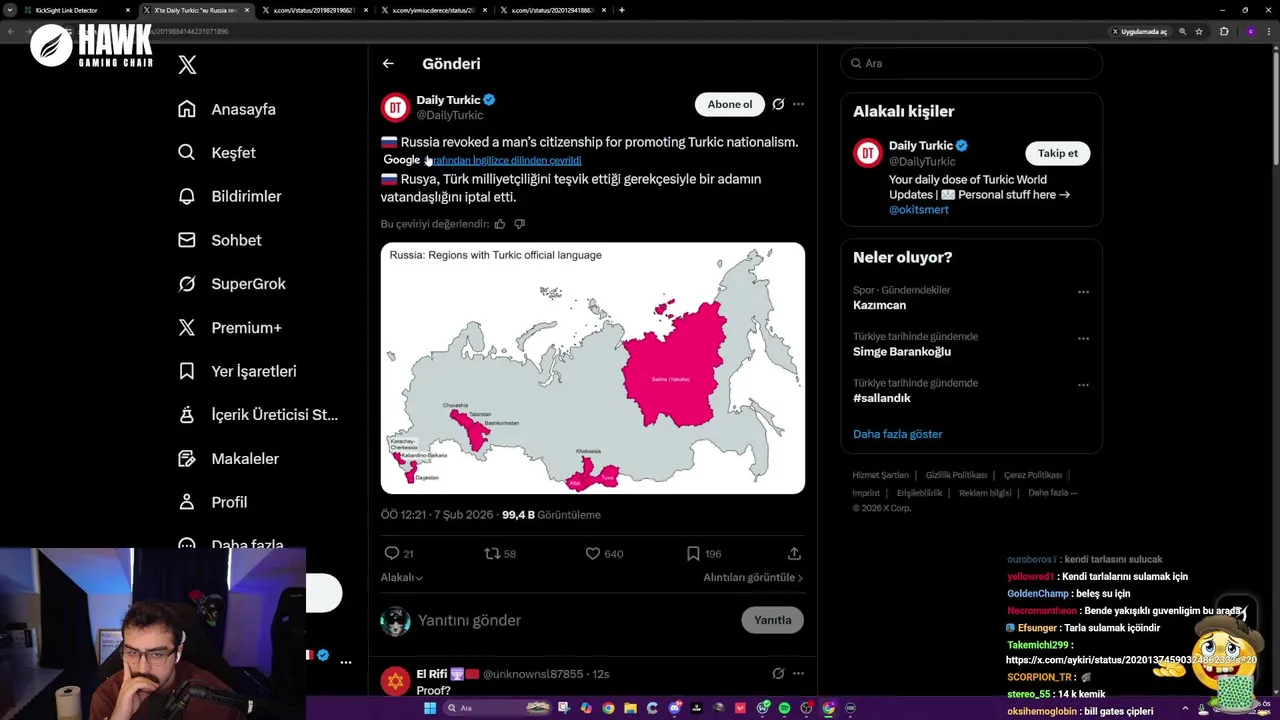1280x720 pixels.
Task: Open the Grok icon on El Rifi's reply
Action: coord(778,674)
